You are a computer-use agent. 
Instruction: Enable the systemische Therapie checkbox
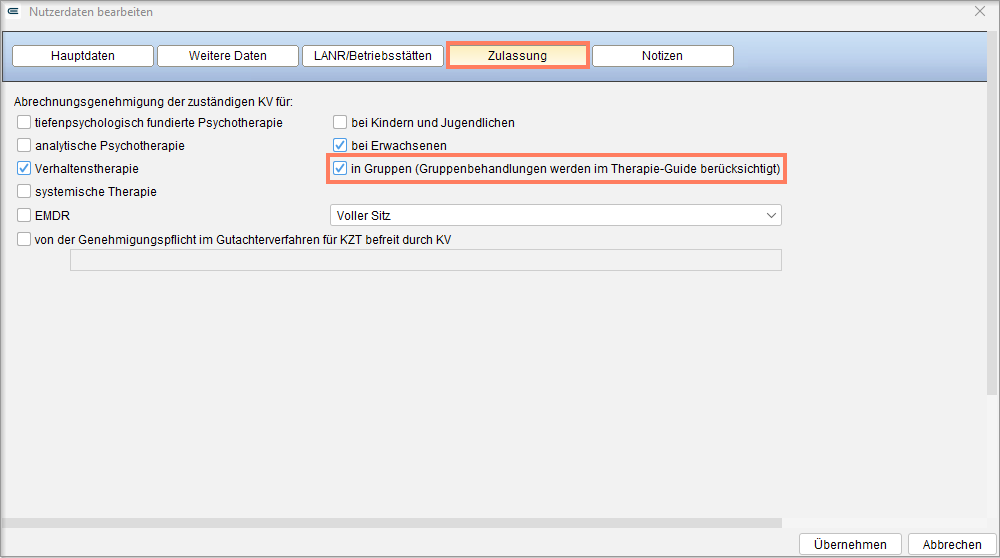click(x=24, y=191)
